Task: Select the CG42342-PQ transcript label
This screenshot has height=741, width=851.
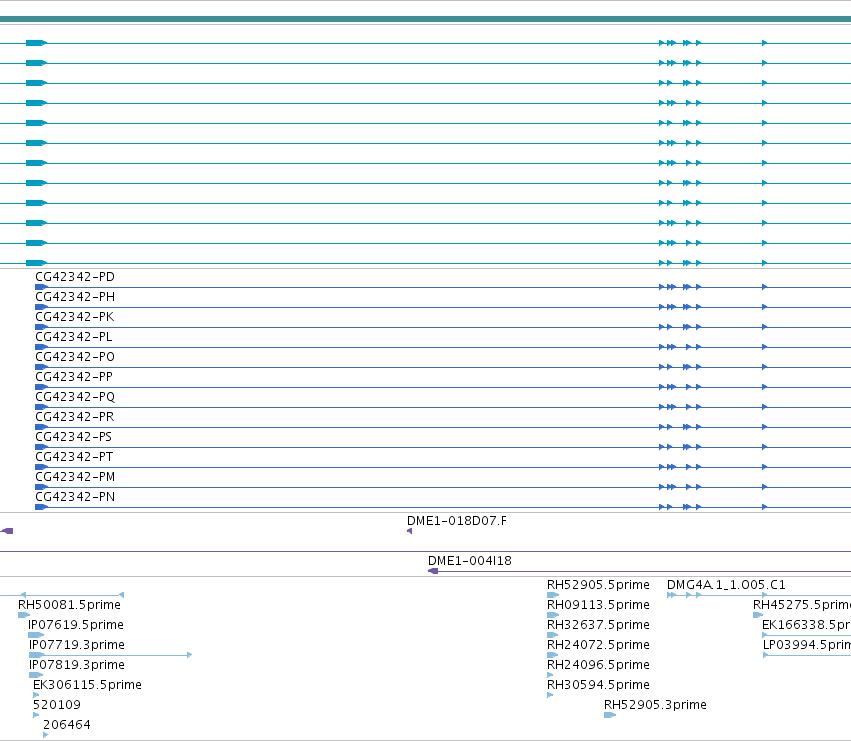Action: [75, 397]
